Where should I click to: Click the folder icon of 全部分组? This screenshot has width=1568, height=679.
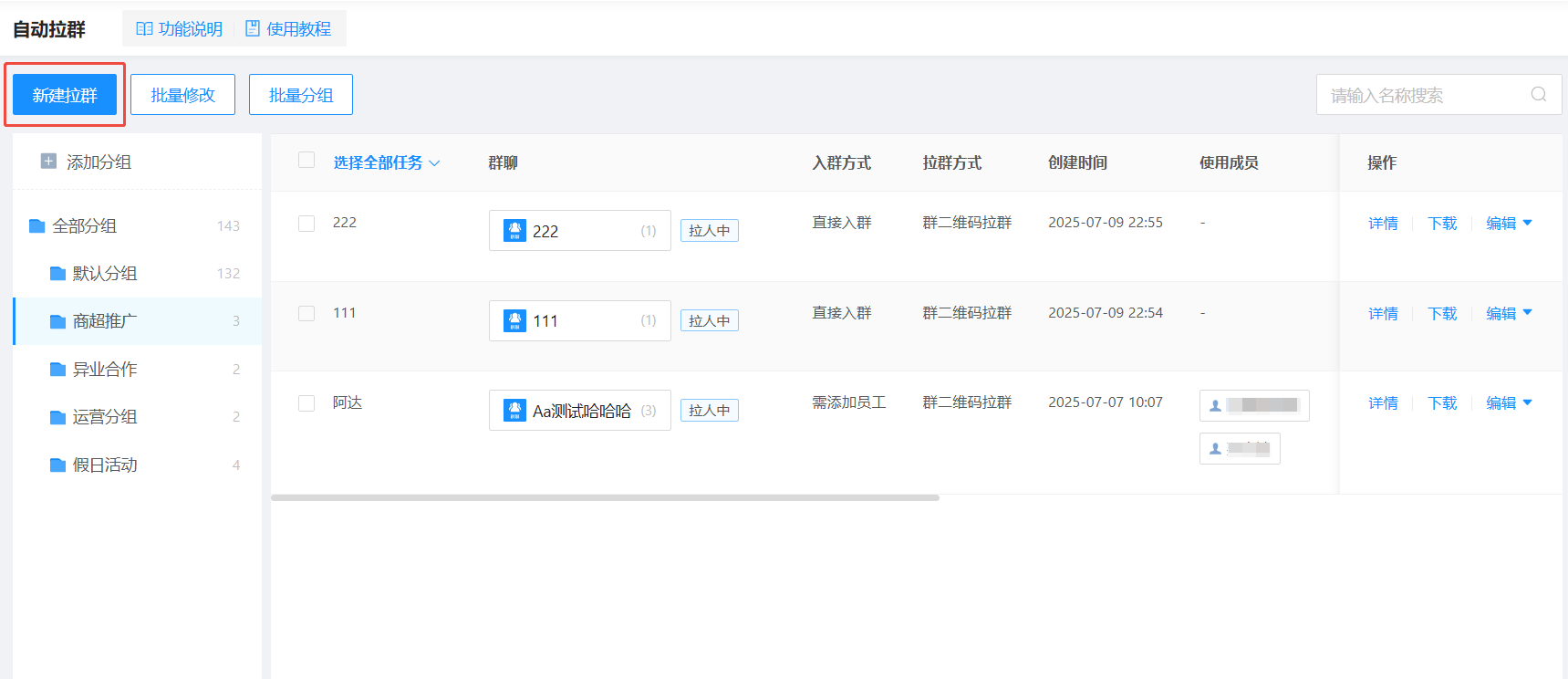(37, 225)
